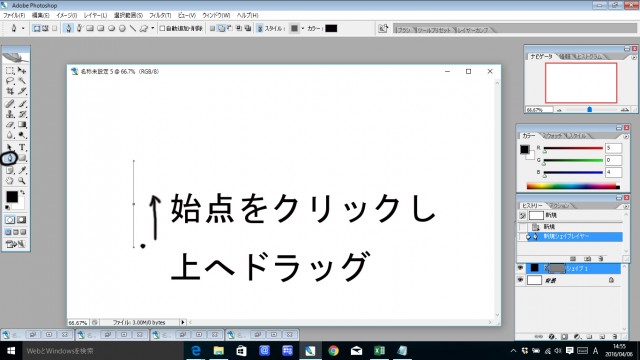Select the History Brush tool

tap(22, 114)
